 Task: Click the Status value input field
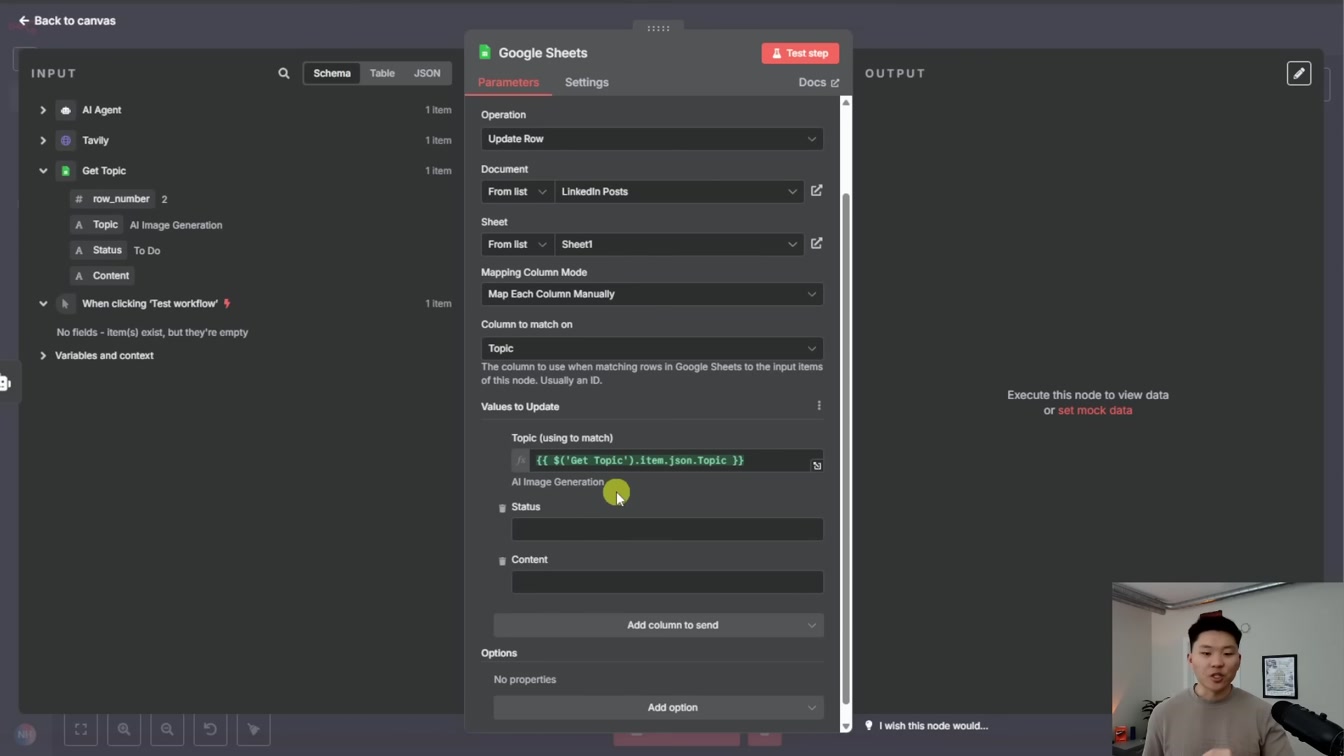(667, 529)
